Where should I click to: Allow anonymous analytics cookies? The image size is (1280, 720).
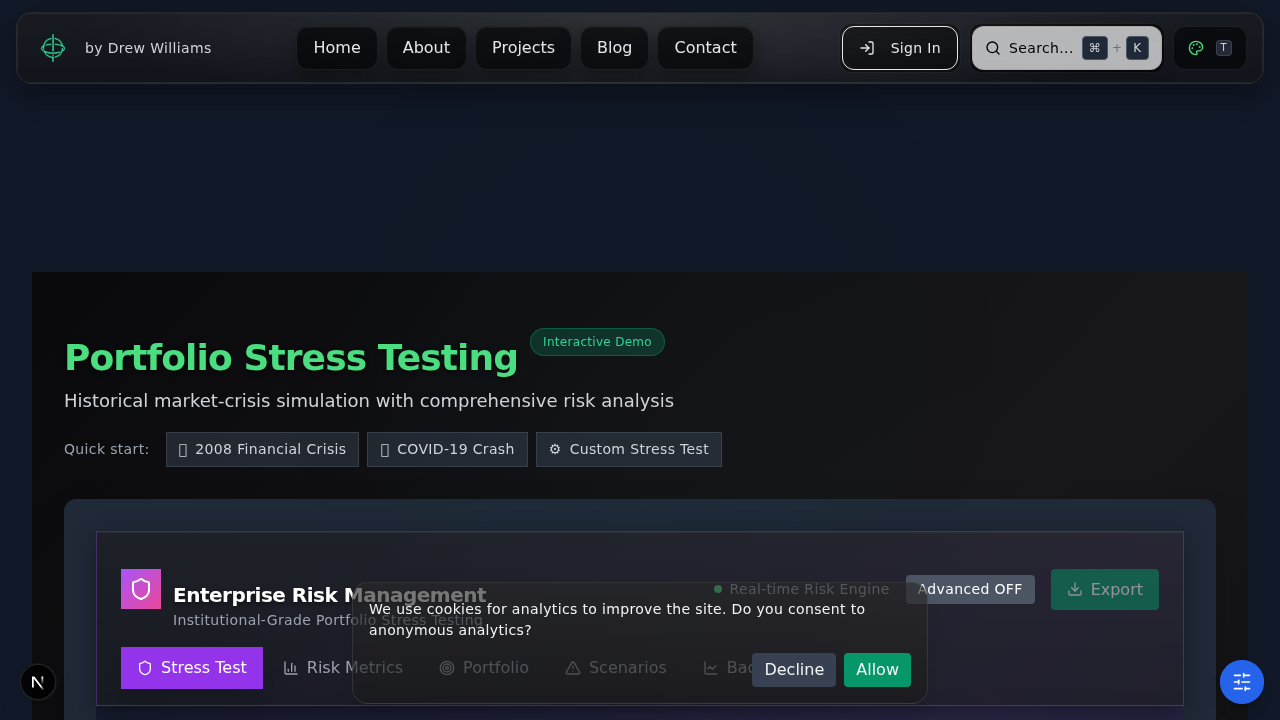(x=877, y=669)
